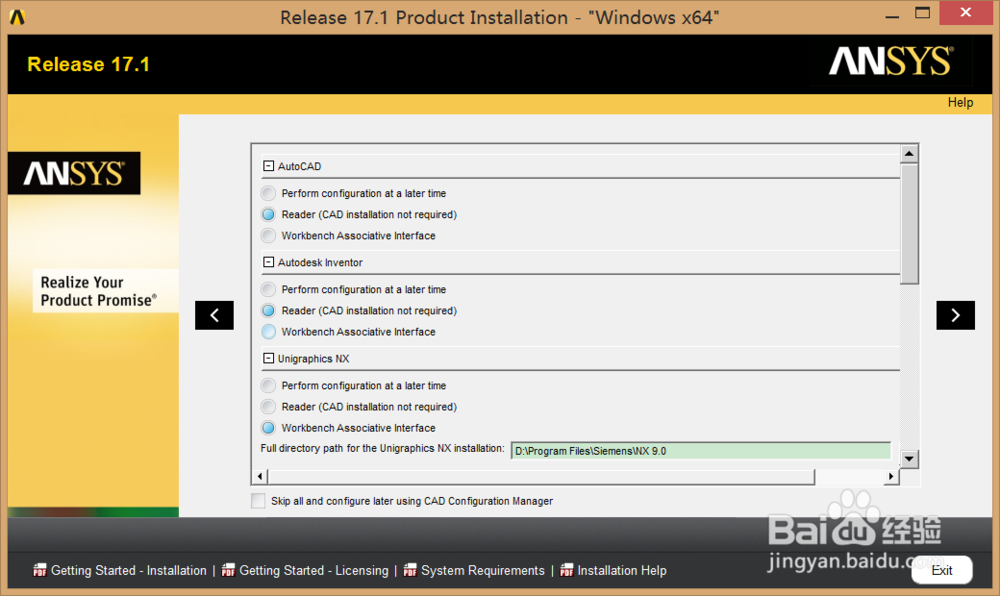This screenshot has height=596, width=1000.
Task: Maximize the installer window
Action: point(922,13)
